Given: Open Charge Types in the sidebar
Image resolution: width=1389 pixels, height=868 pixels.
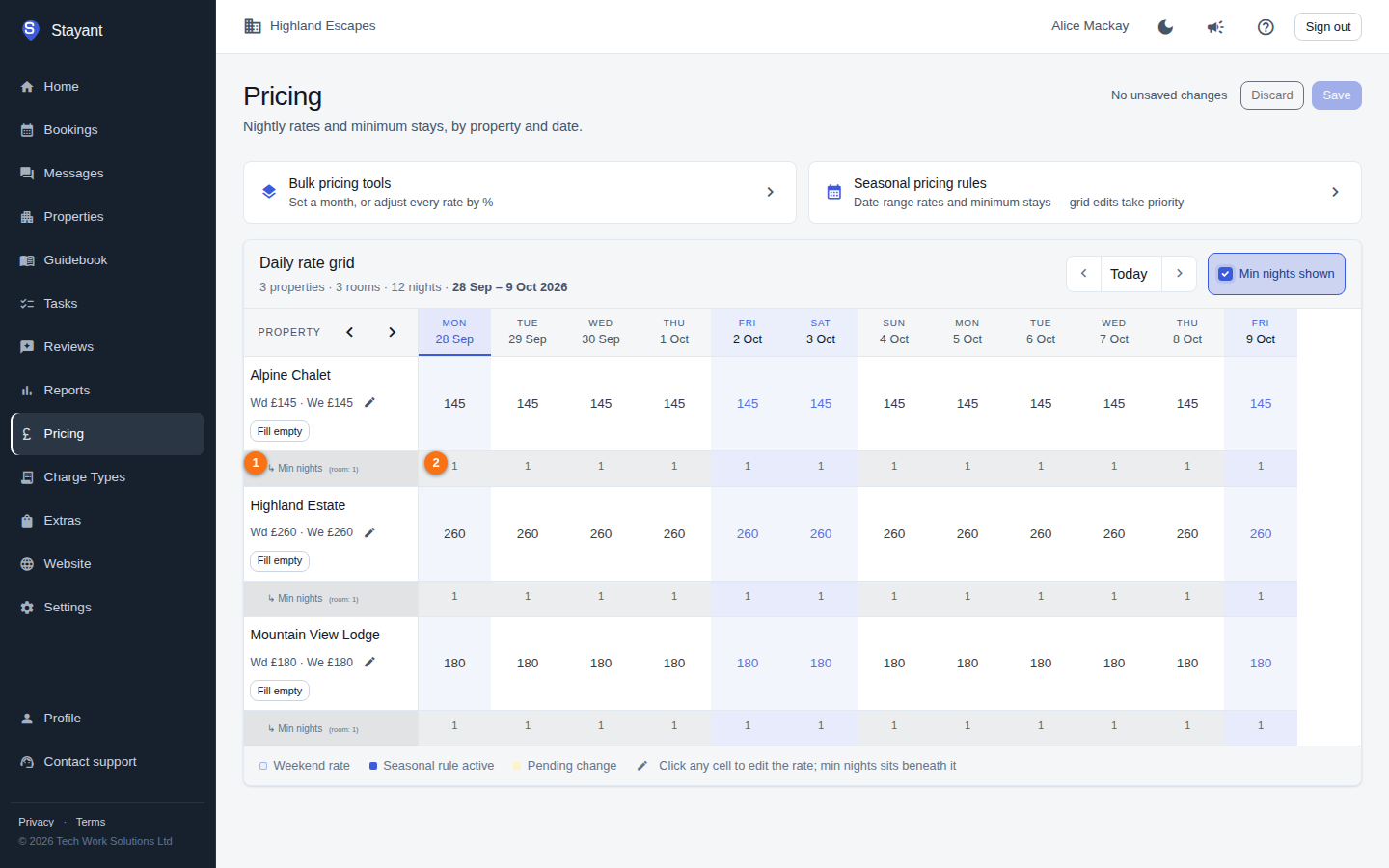Looking at the screenshot, I should [107, 477].
